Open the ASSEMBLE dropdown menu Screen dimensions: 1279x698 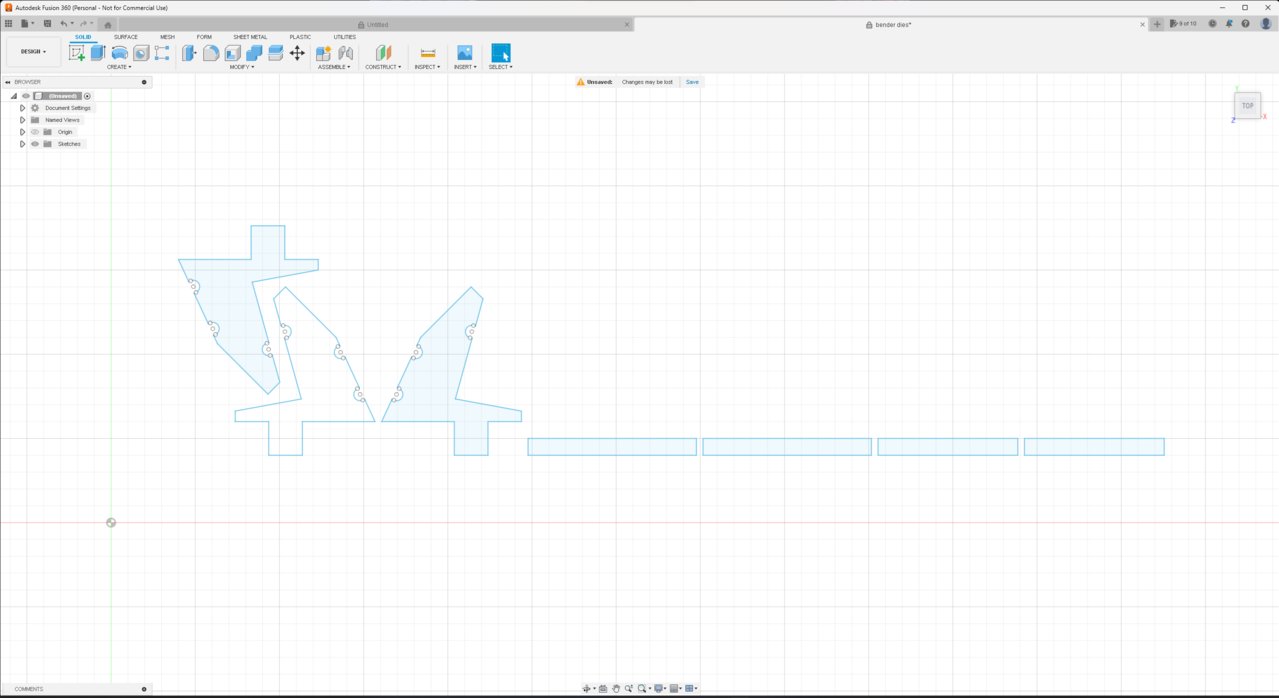(334, 67)
